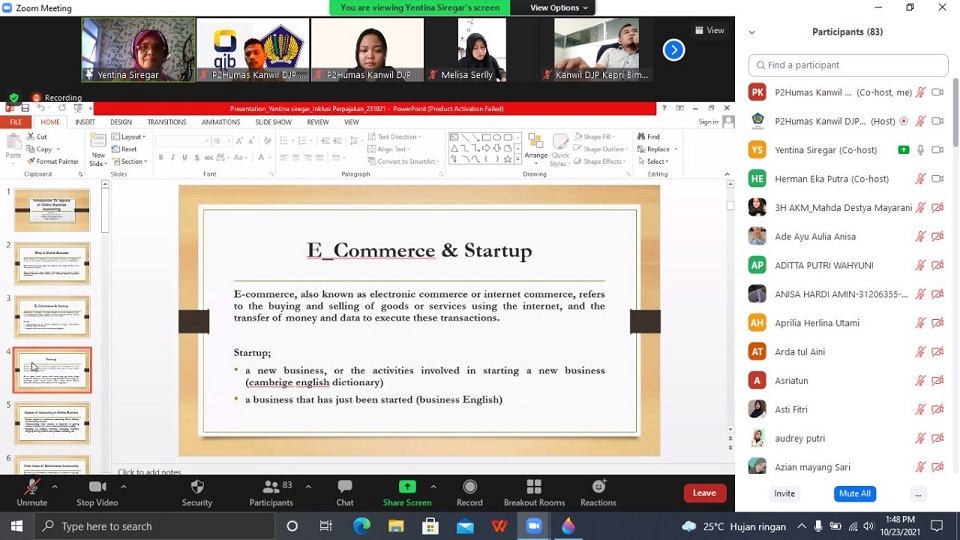960x540 pixels.
Task: Start recording with the Record icon
Action: click(469, 488)
